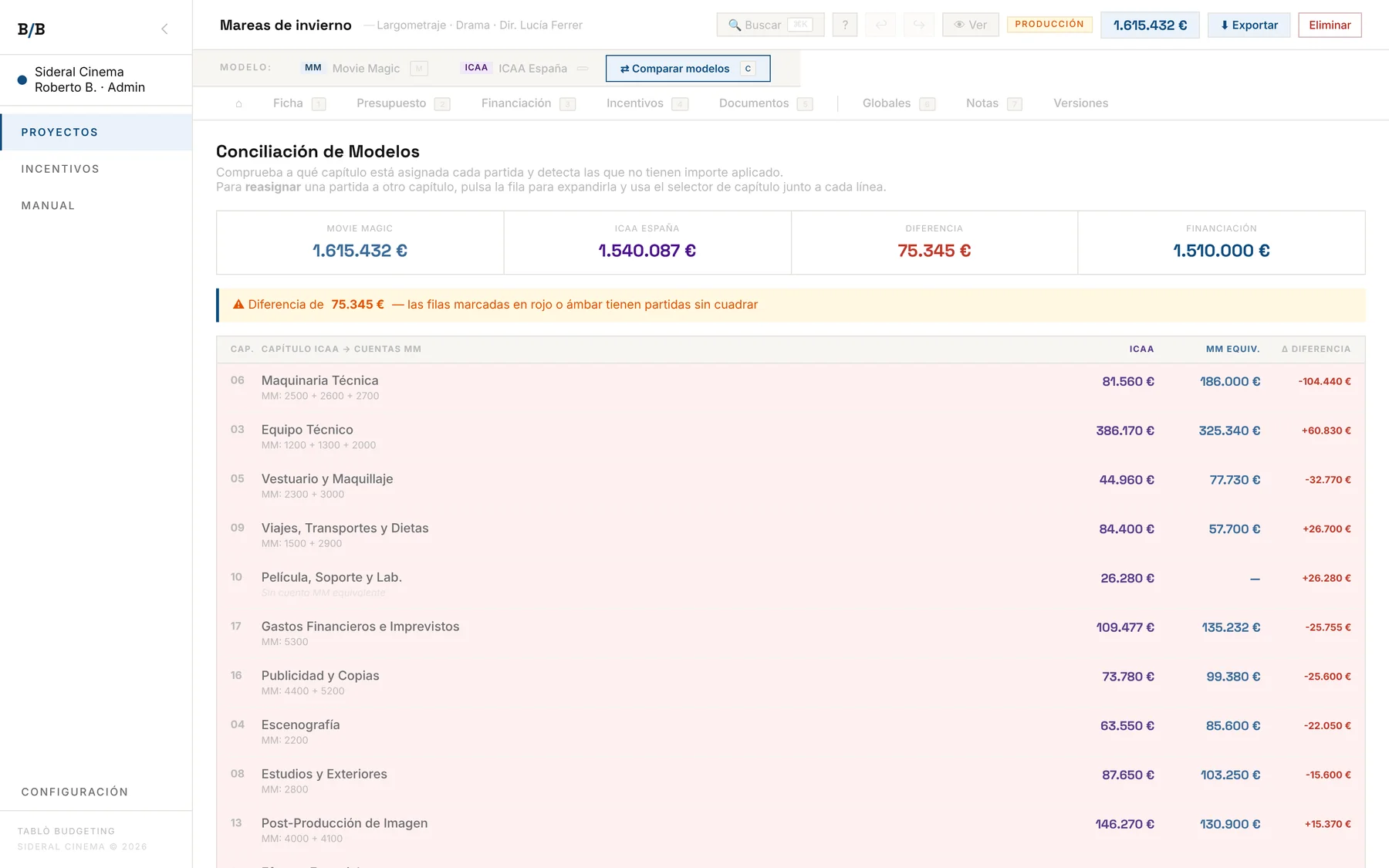Click Sideral Cinema account entry
Image resolution: width=1389 pixels, height=868 pixels.
[x=96, y=79]
